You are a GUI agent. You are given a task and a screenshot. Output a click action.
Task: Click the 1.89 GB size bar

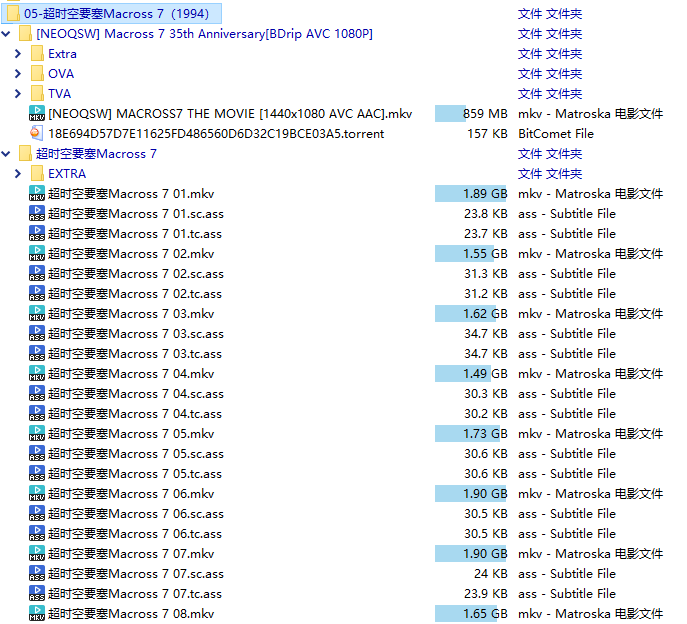(x=472, y=194)
